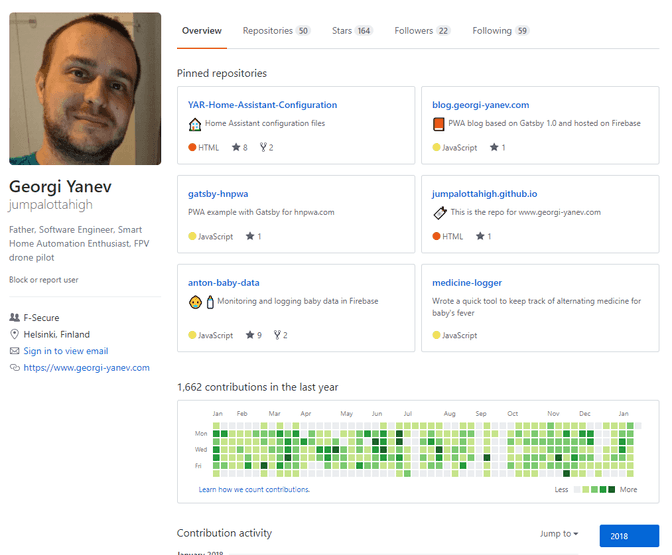Click Learn how we count contributions
The width and height of the screenshot is (672, 555).
point(254,489)
